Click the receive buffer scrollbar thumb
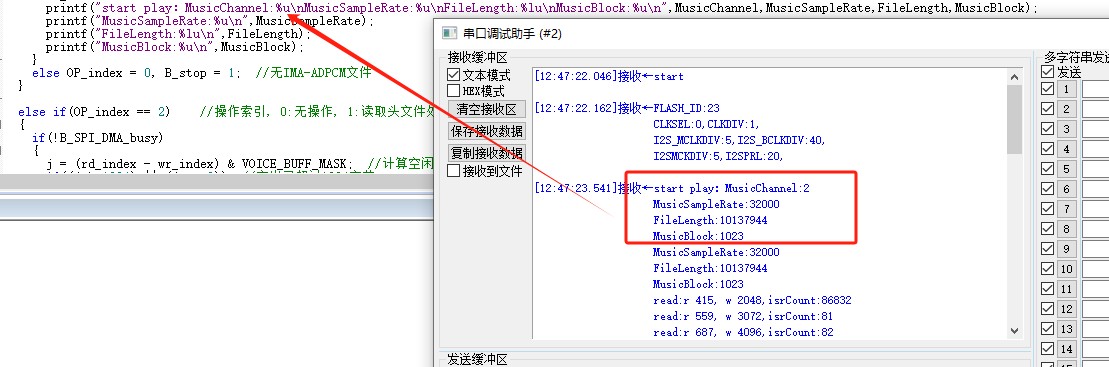 (x=1015, y=119)
